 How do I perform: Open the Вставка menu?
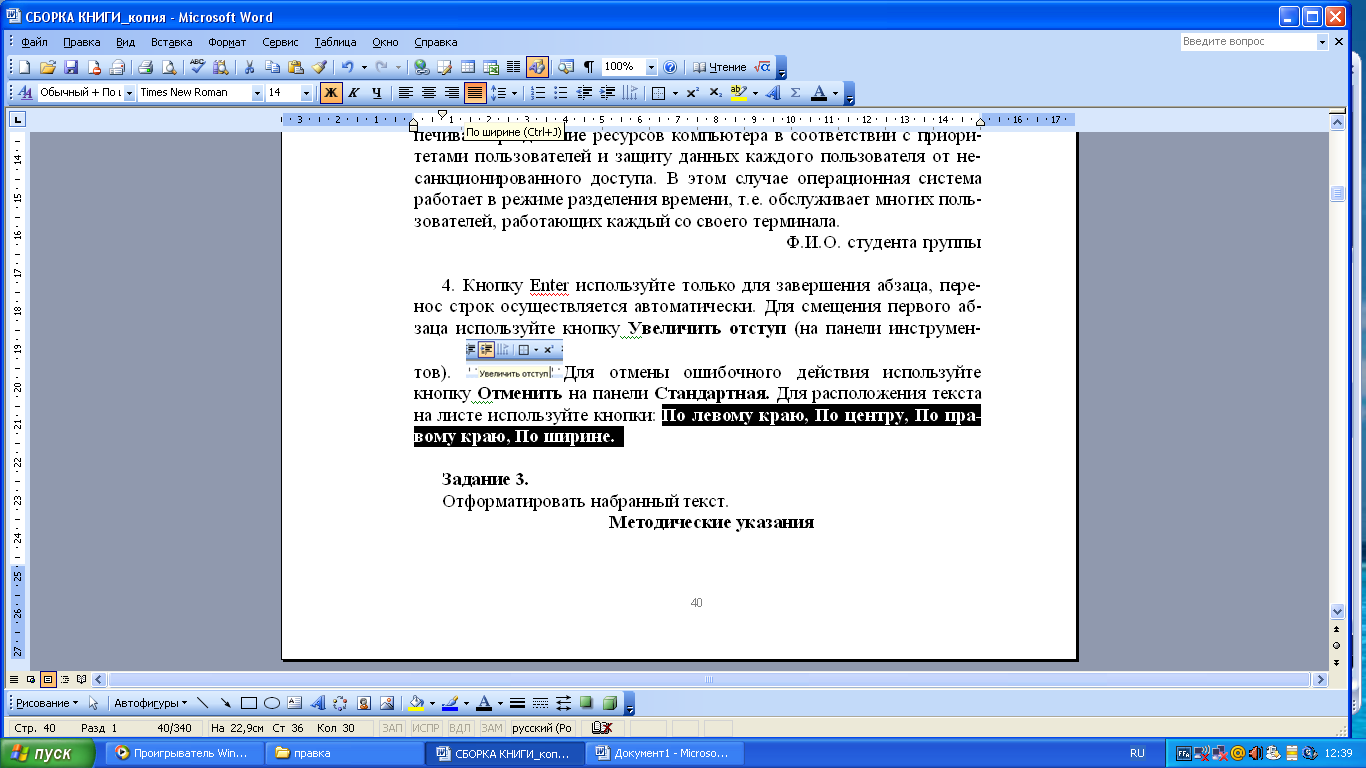(172, 42)
